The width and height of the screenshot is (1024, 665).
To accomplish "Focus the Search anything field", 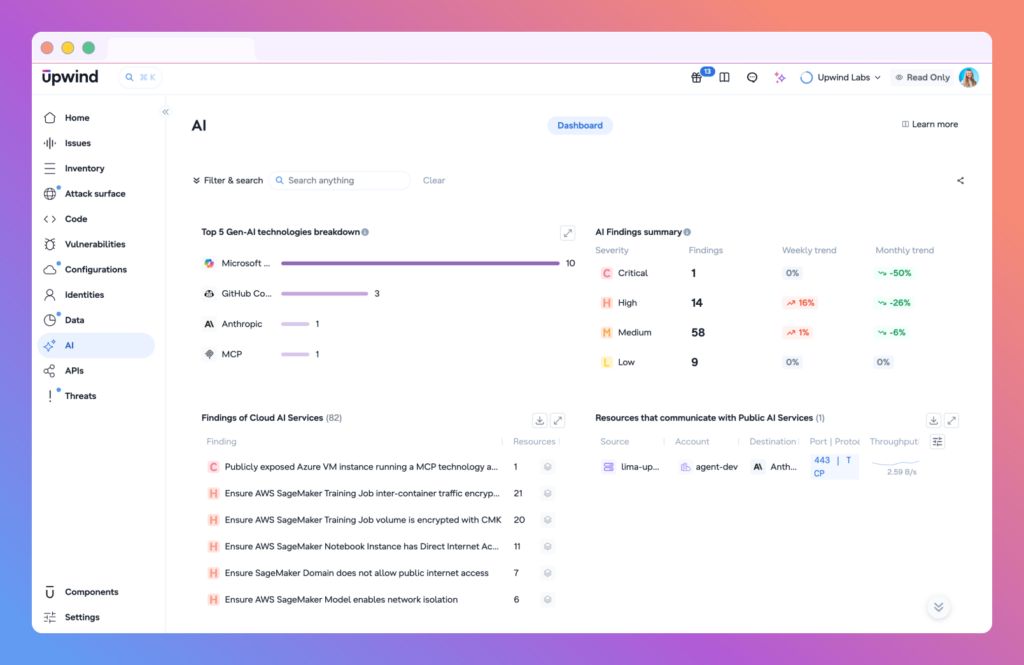I will 340,180.
